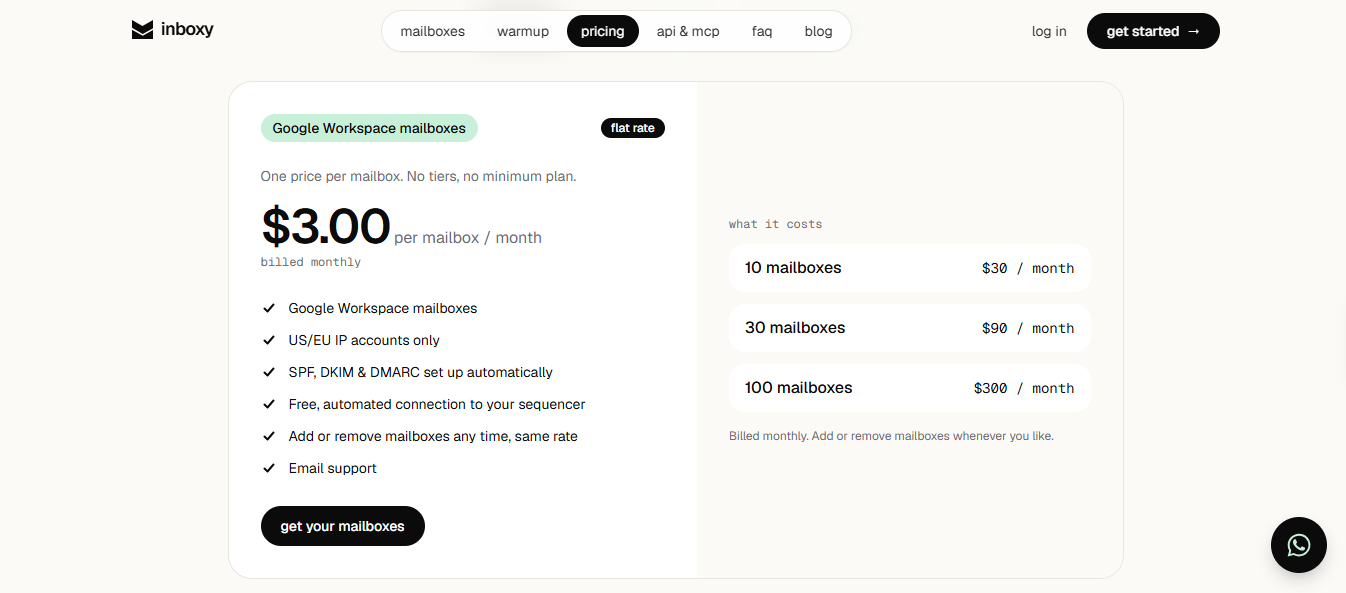Click 'Free, automated connection to your sequencer'

tap(437, 404)
